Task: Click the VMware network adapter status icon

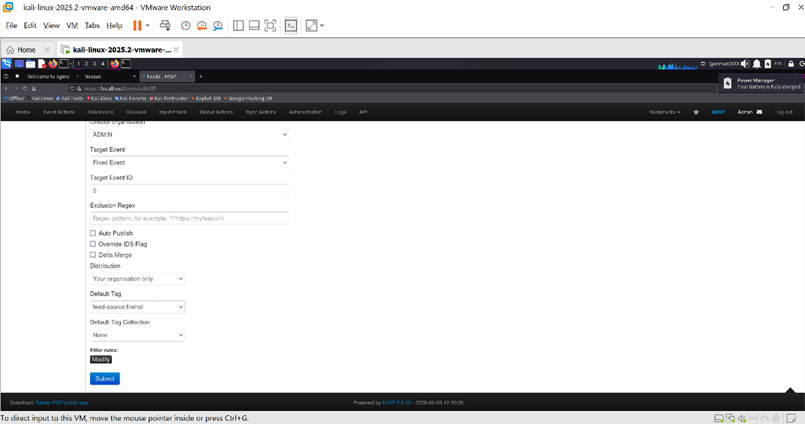Action: [730, 418]
